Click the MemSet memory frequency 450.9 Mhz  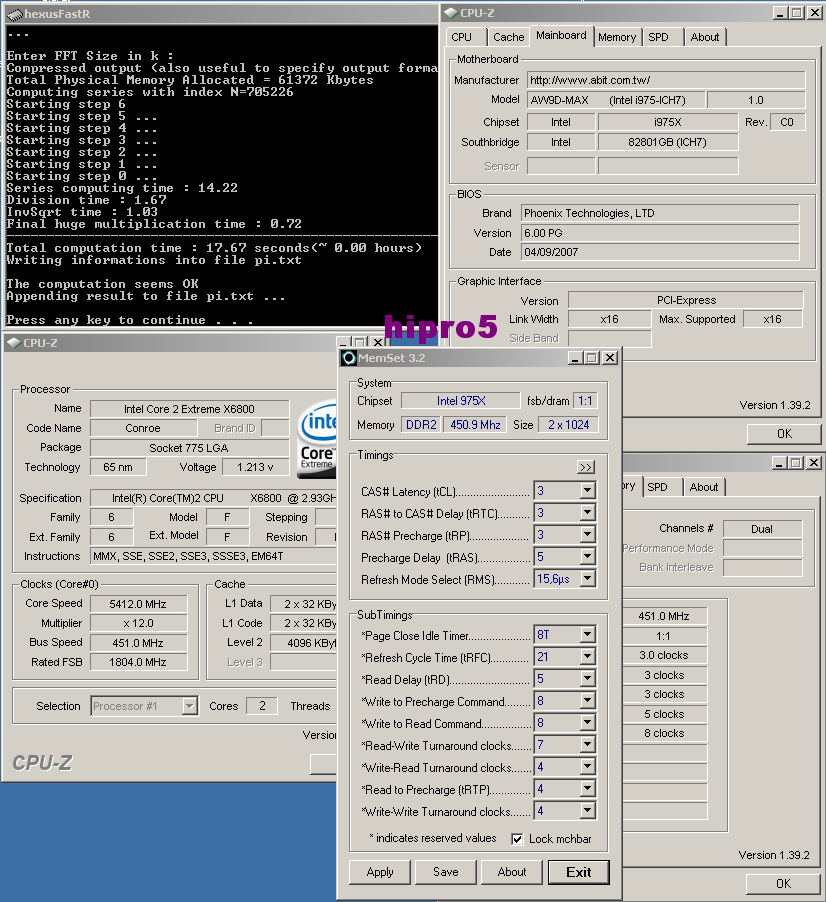tap(475, 425)
